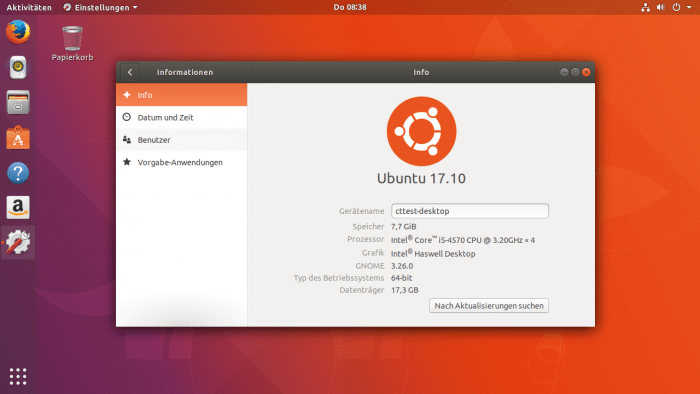
Task: Click the Typ des Betriebssystems label
Action: pyautogui.click(x=339, y=278)
